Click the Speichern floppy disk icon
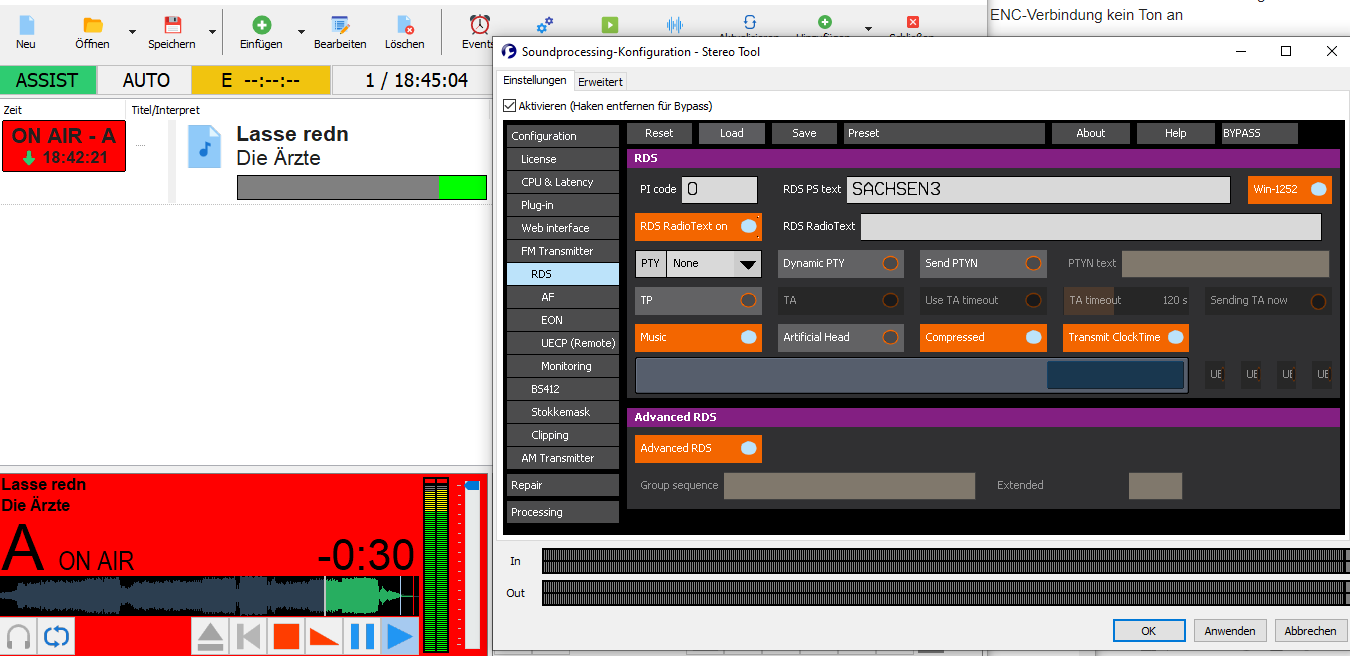This screenshot has height=656, width=1350. pyautogui.click(x=172, y=25)
